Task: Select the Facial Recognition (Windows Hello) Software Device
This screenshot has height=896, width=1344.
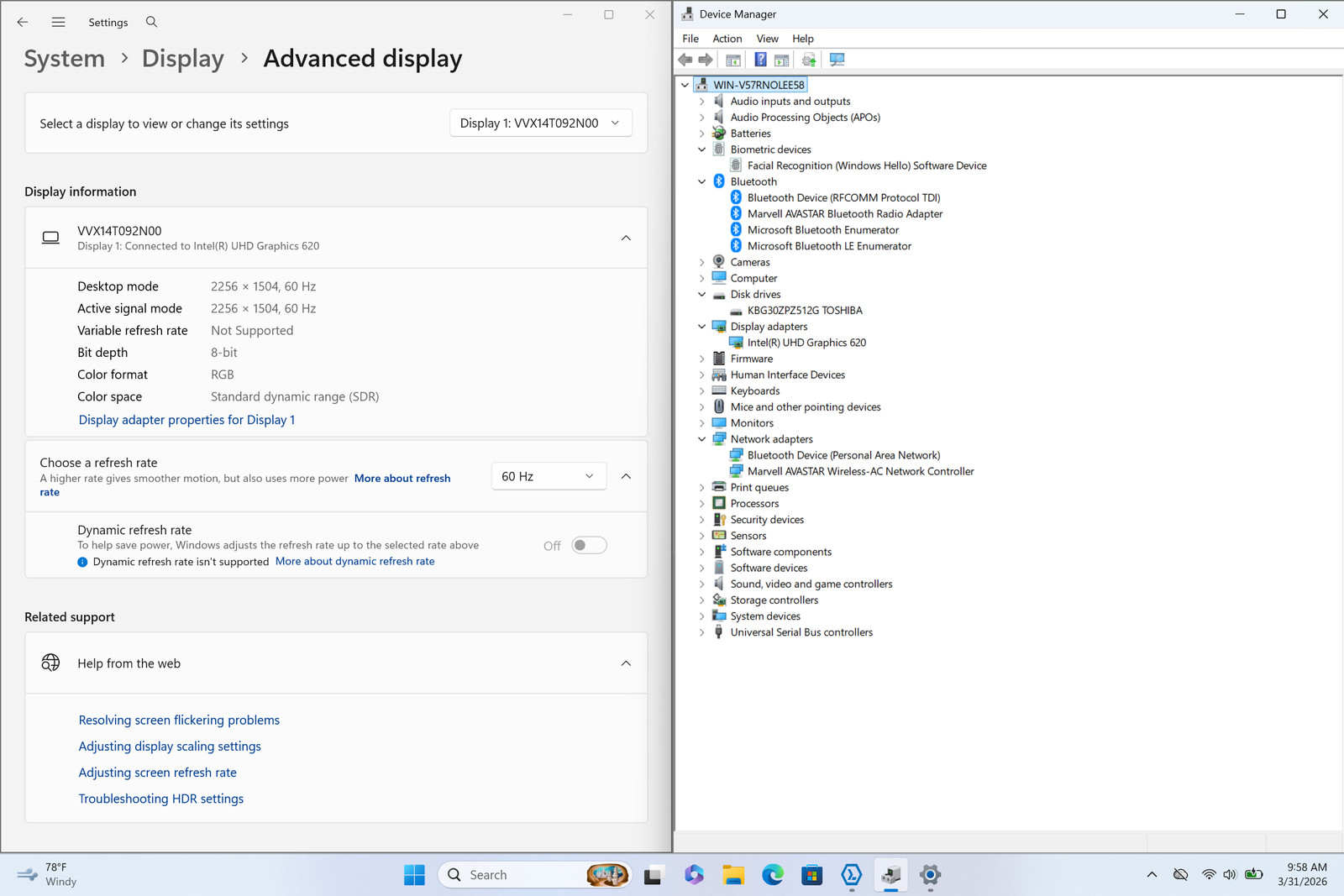Action: click(x=867, y=165)
